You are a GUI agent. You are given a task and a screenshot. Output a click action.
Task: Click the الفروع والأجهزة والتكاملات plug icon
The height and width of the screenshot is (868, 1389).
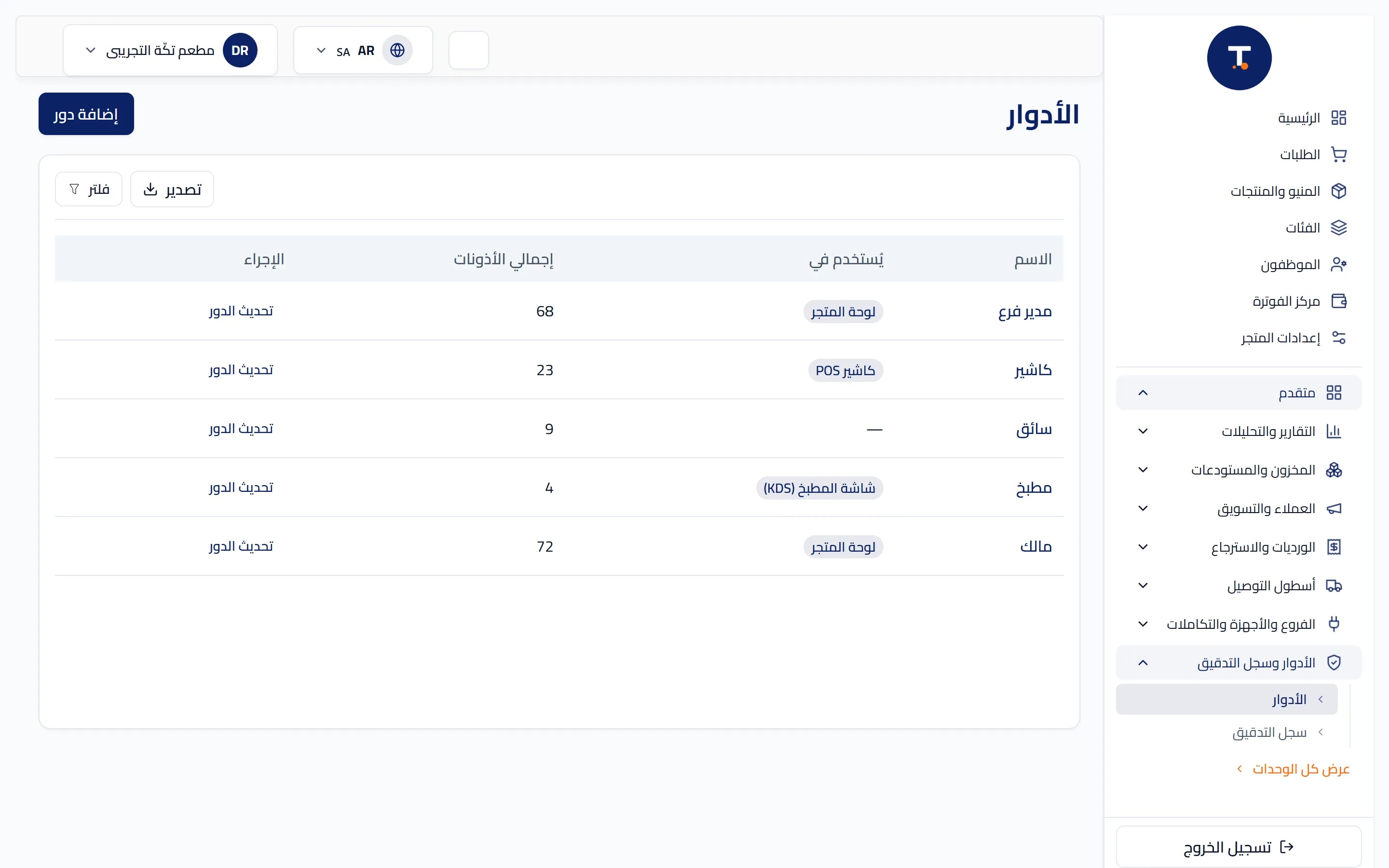click(x=1334, y=624)
